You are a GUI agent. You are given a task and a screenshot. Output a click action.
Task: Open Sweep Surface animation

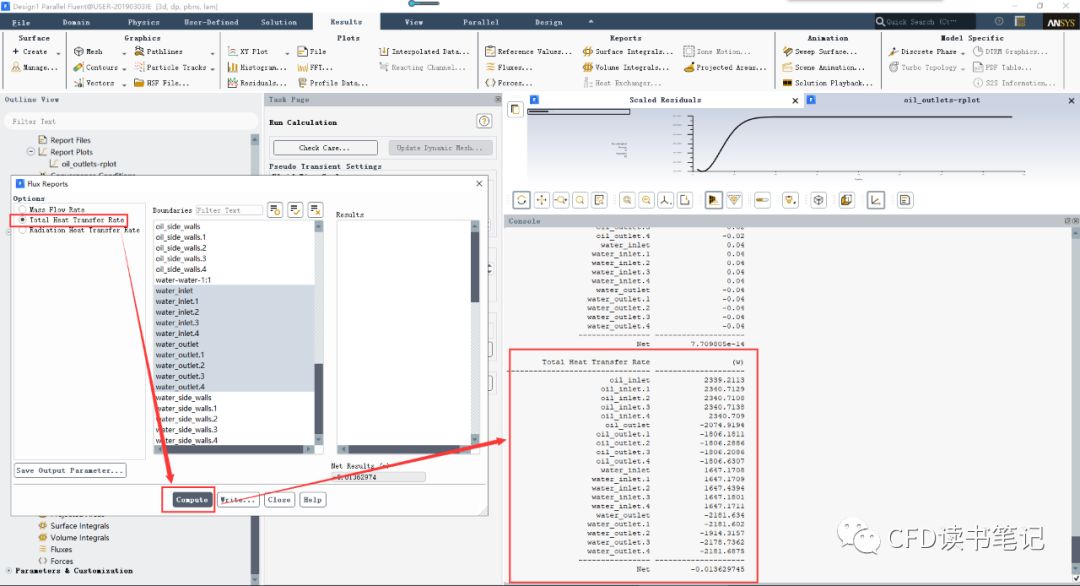820,52
